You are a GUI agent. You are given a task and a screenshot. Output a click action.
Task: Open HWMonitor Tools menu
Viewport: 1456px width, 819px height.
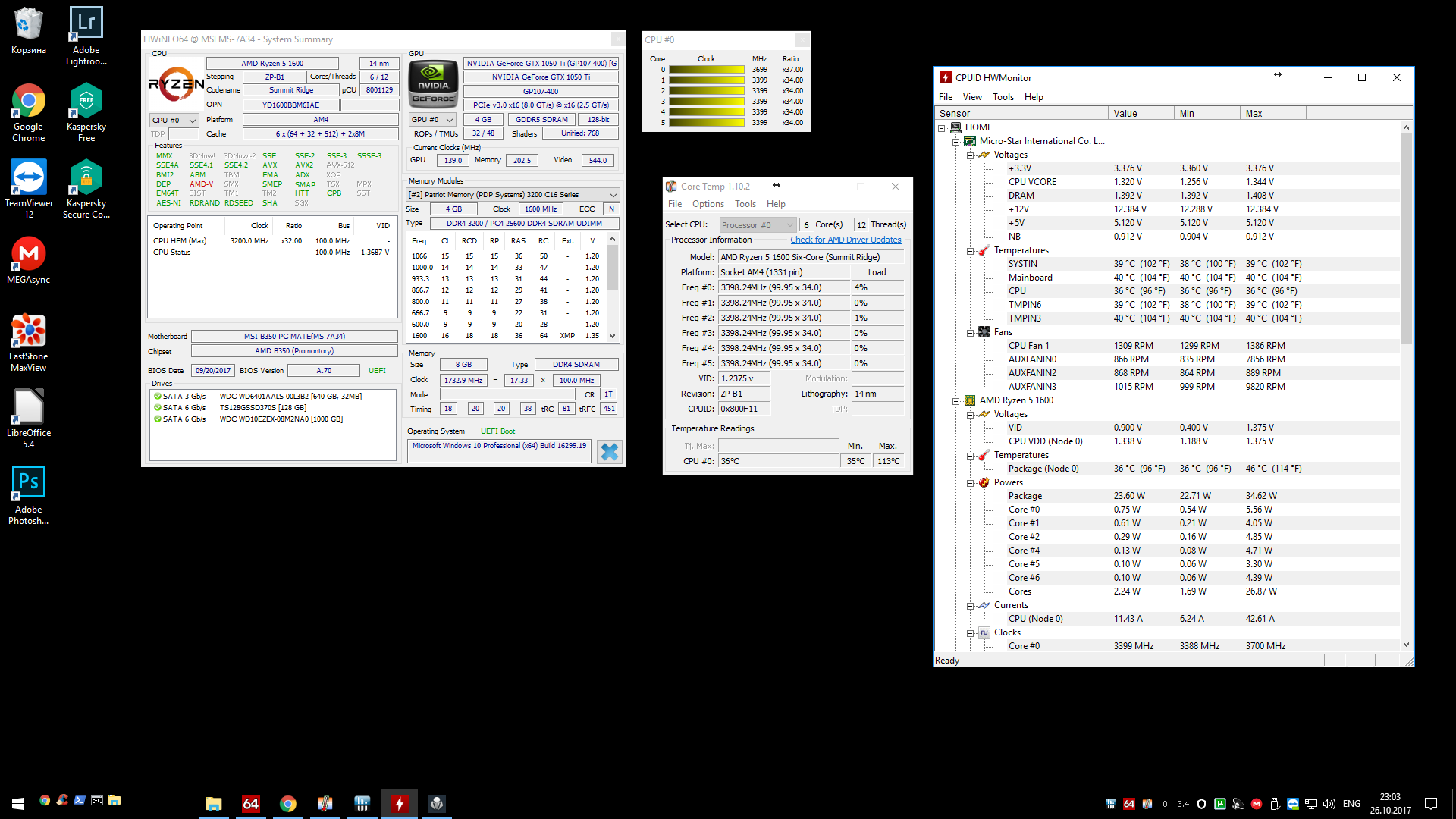tap(1003, 97)
